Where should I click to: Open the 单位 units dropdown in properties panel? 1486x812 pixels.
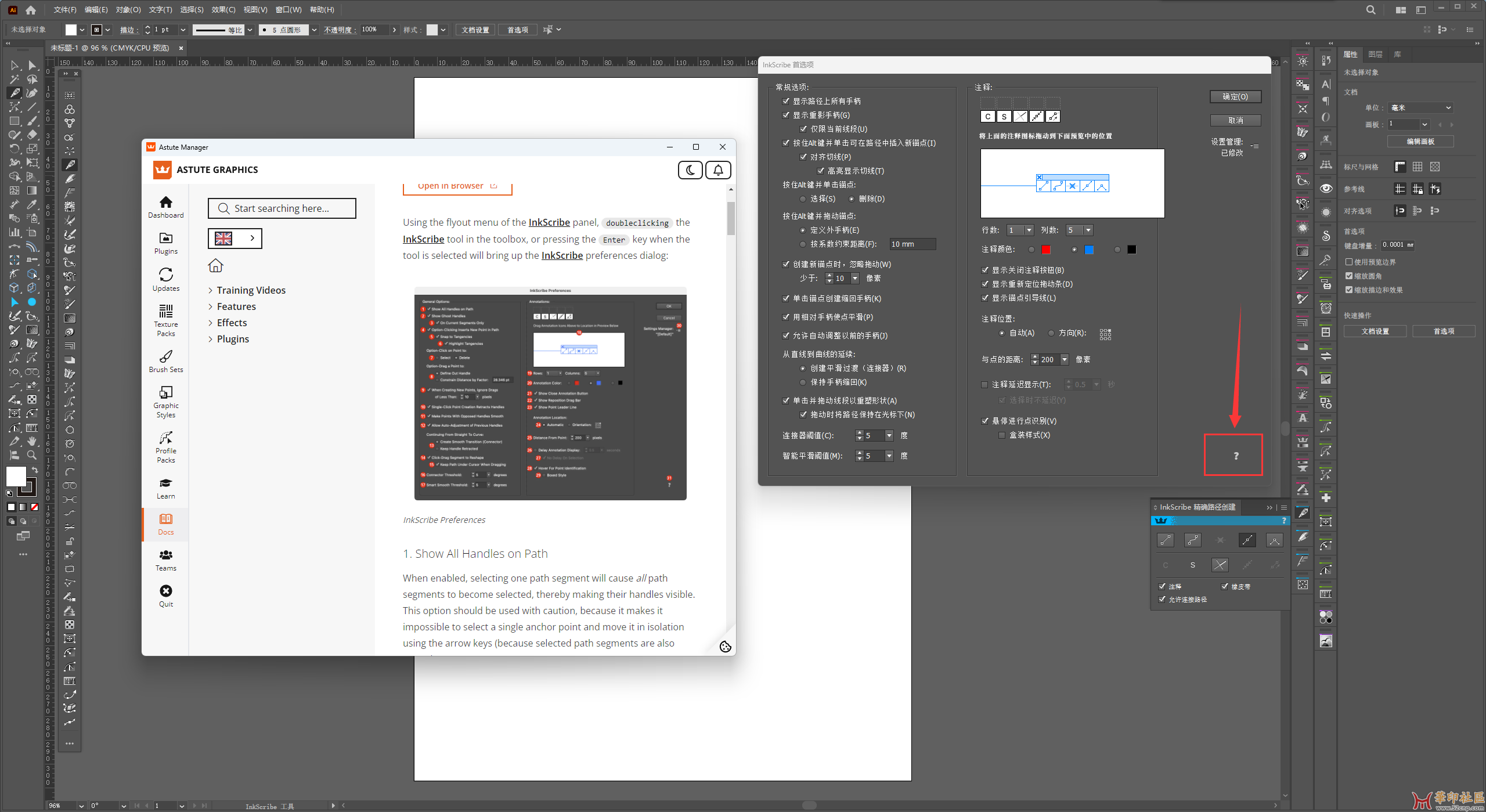pyautogui.click(x=1421, y=108)
